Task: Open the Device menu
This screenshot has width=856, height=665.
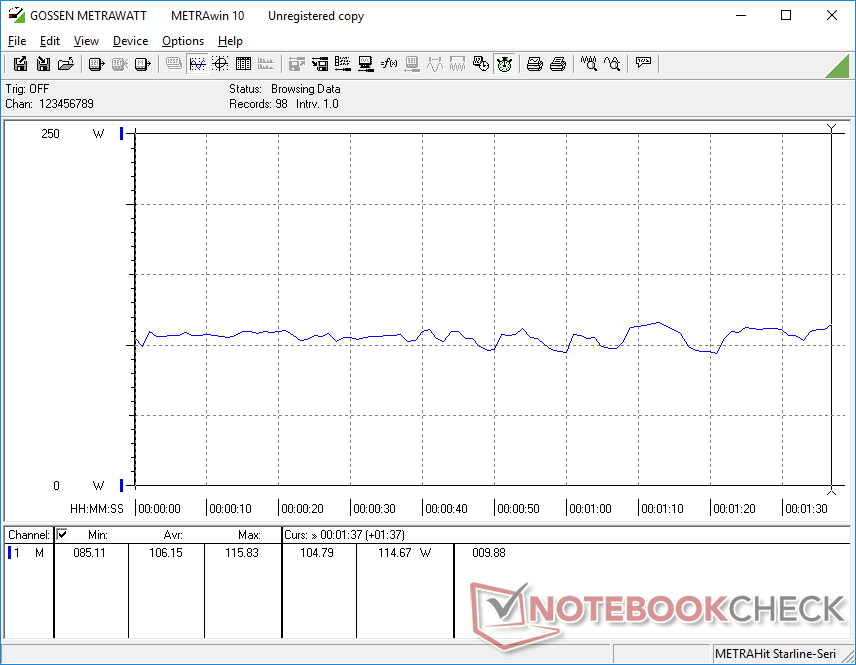Action: pos(130,41)
